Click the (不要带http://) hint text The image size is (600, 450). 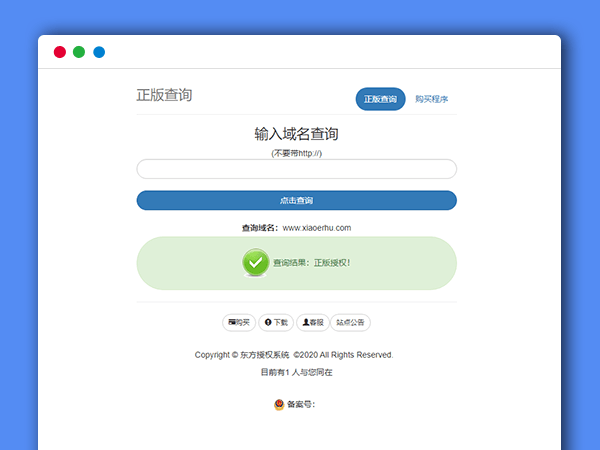click(296, 153)
